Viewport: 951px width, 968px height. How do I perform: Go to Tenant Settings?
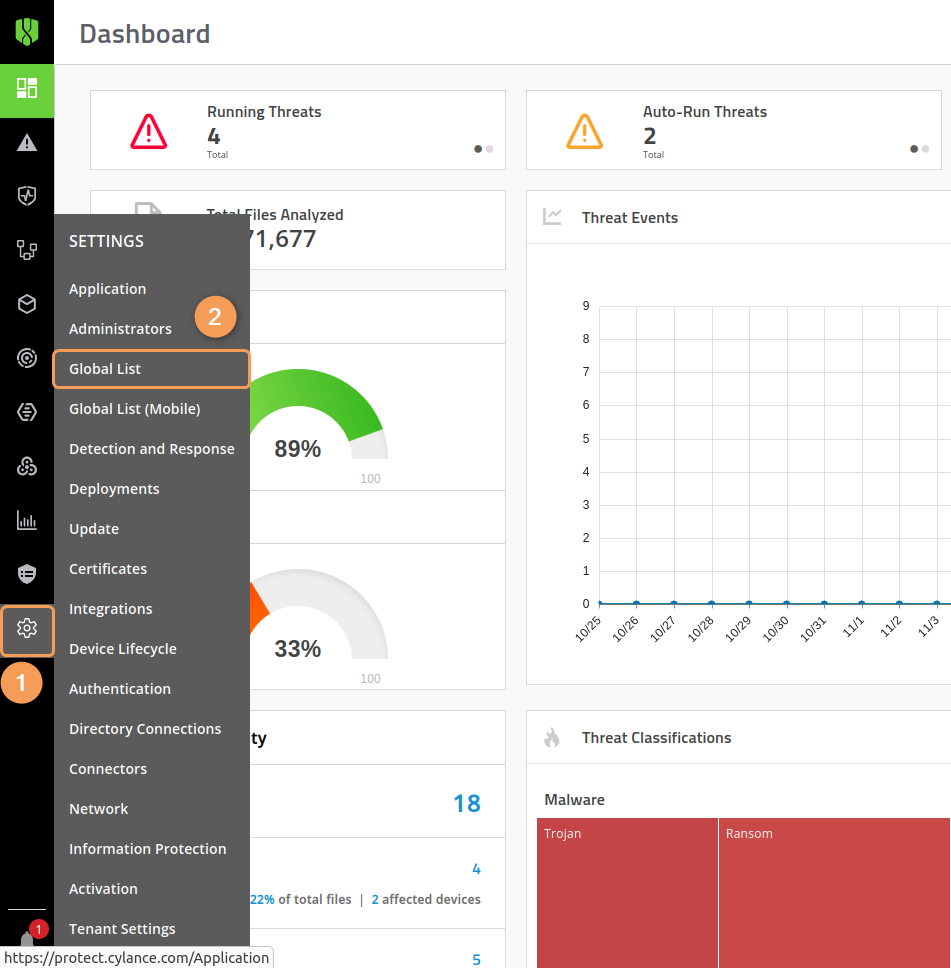(x=122, y=929)
